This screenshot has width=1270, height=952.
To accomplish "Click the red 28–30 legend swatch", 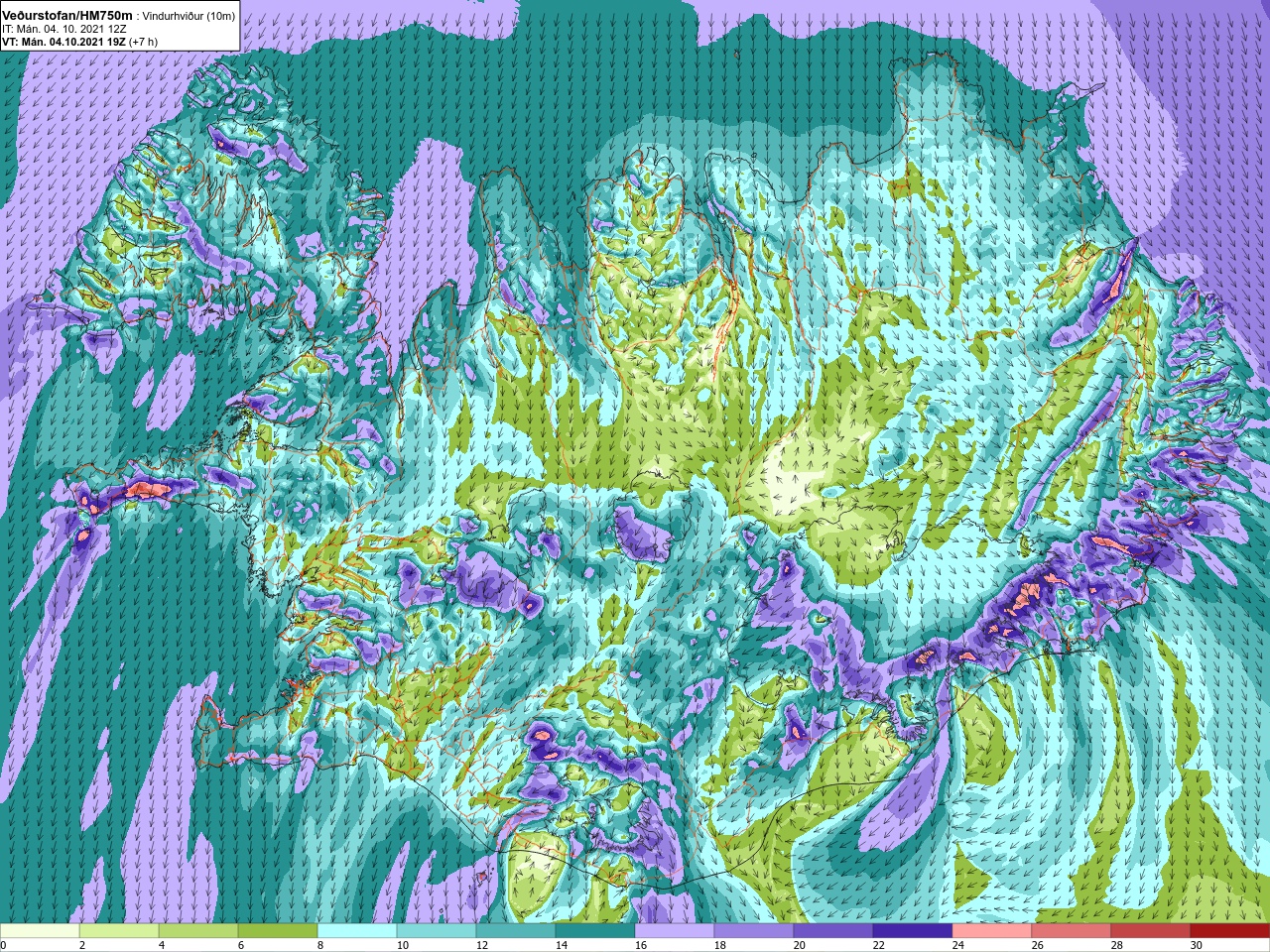I will [1151, 931].
